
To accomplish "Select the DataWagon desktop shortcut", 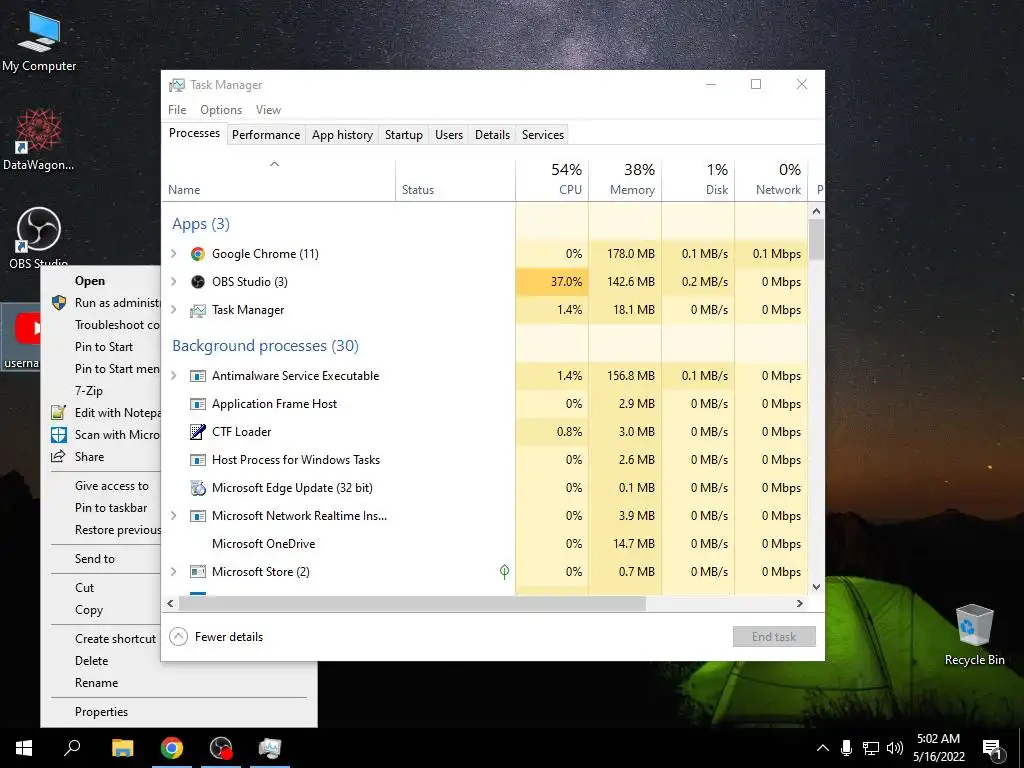I will 39,139.
